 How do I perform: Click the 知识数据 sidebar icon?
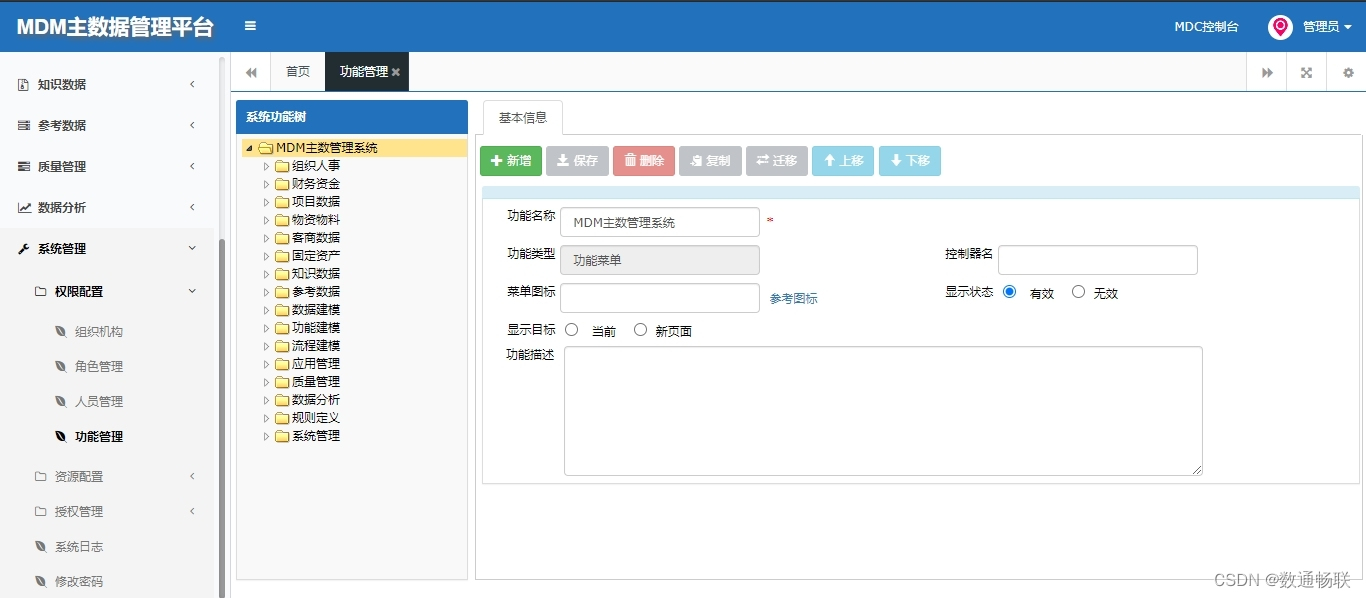[23, 85]
